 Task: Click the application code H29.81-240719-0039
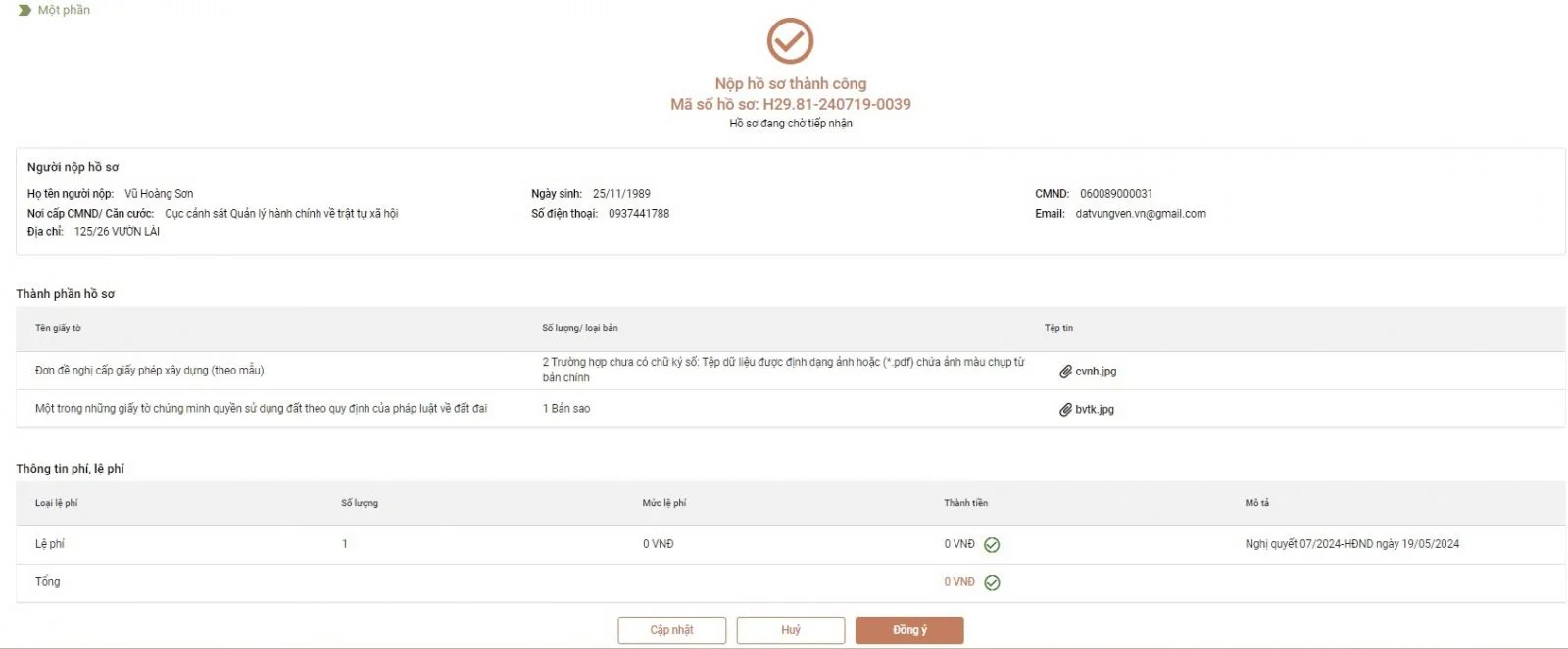click(x=836, y=104)
